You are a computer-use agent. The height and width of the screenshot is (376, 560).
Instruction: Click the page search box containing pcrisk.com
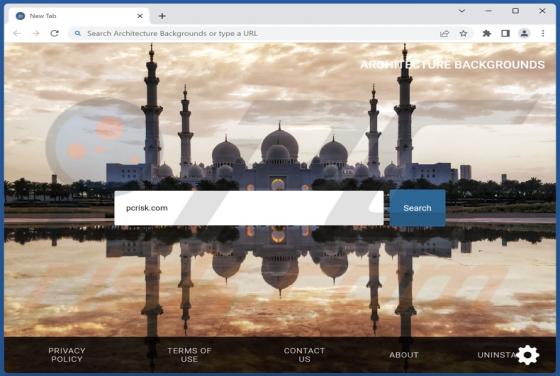249,208
